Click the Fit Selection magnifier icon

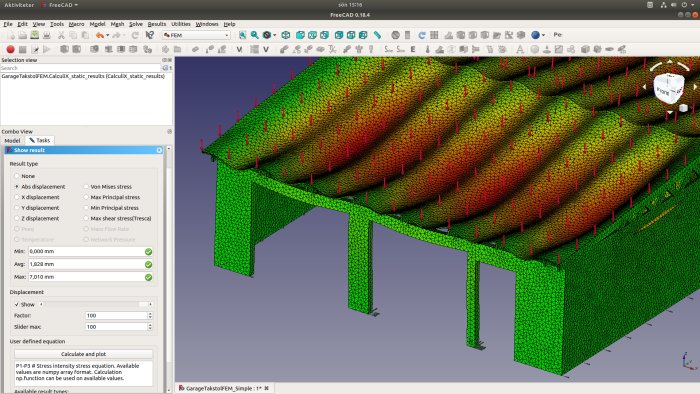(x=254, y=35)
